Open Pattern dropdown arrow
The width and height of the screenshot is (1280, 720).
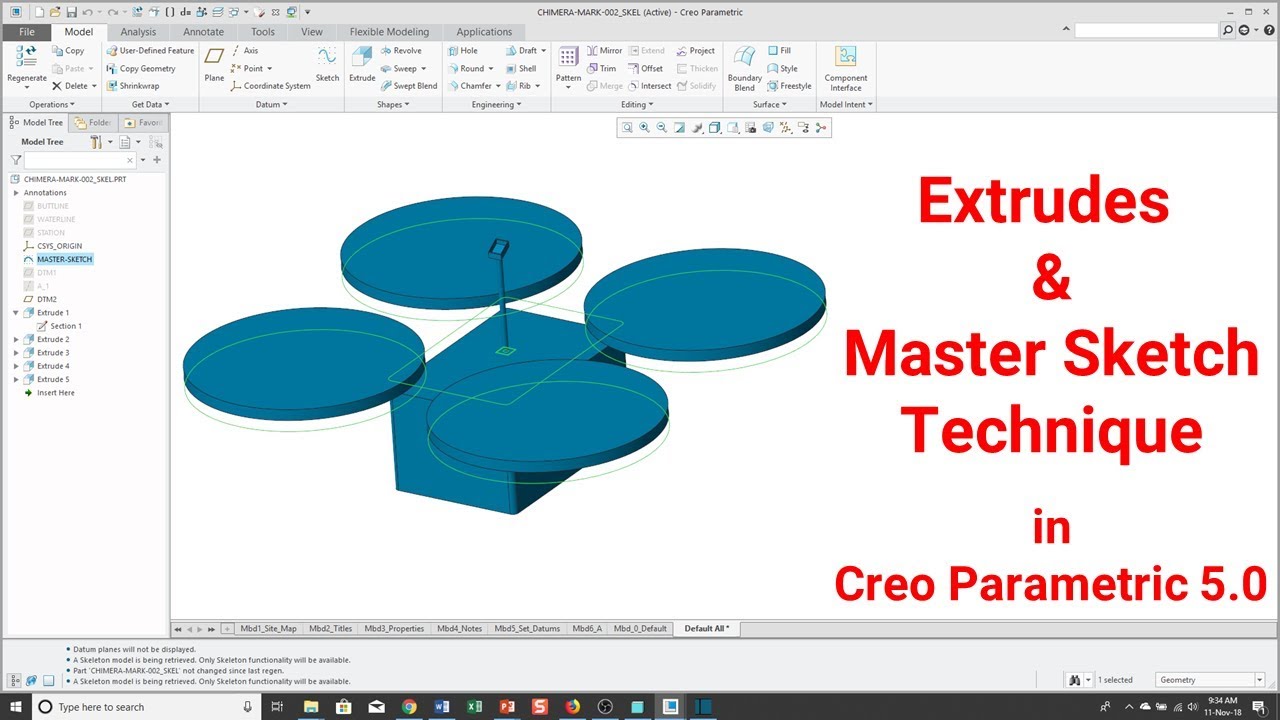568,87
